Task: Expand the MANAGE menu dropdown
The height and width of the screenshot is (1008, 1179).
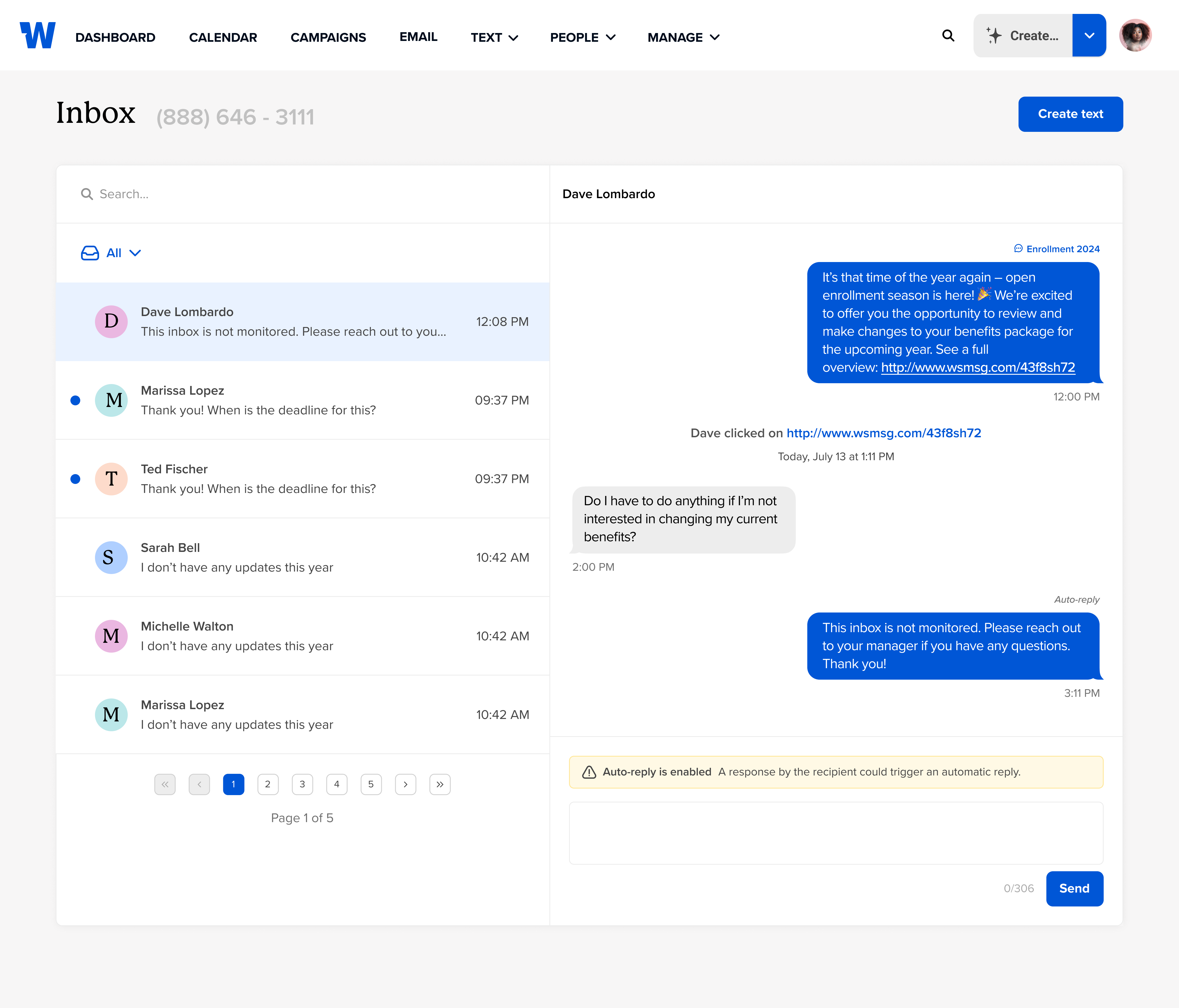Action: coord(683,38)
